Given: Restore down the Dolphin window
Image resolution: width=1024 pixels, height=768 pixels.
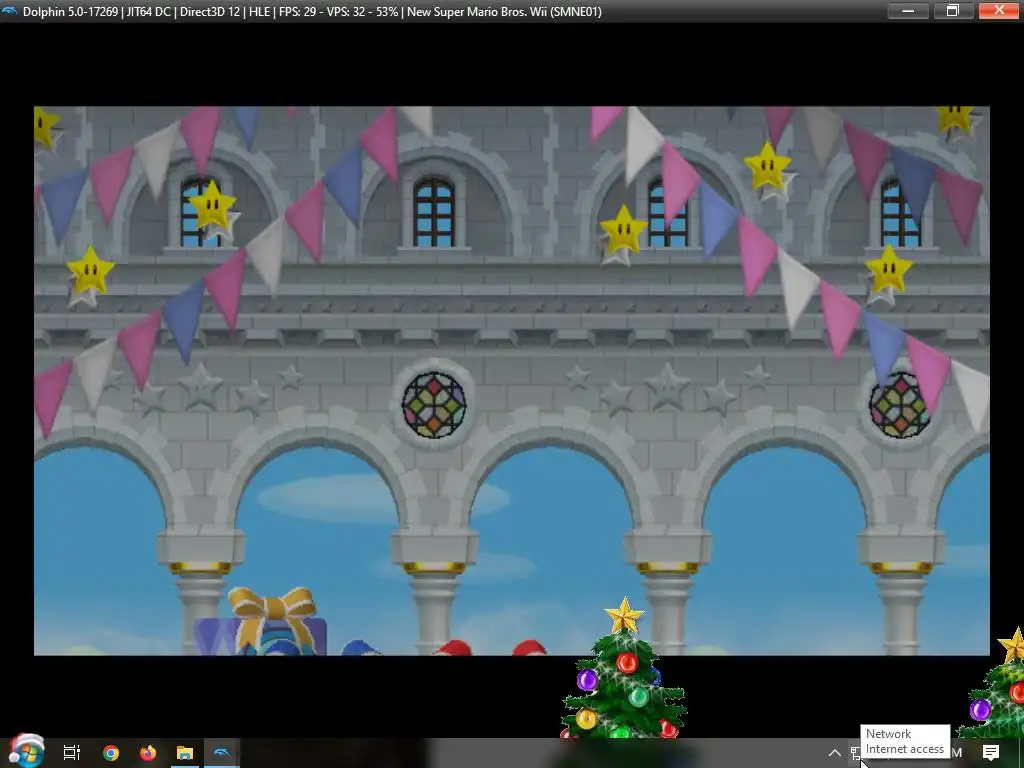Looking at the screenshot, I should pos(953,10).
